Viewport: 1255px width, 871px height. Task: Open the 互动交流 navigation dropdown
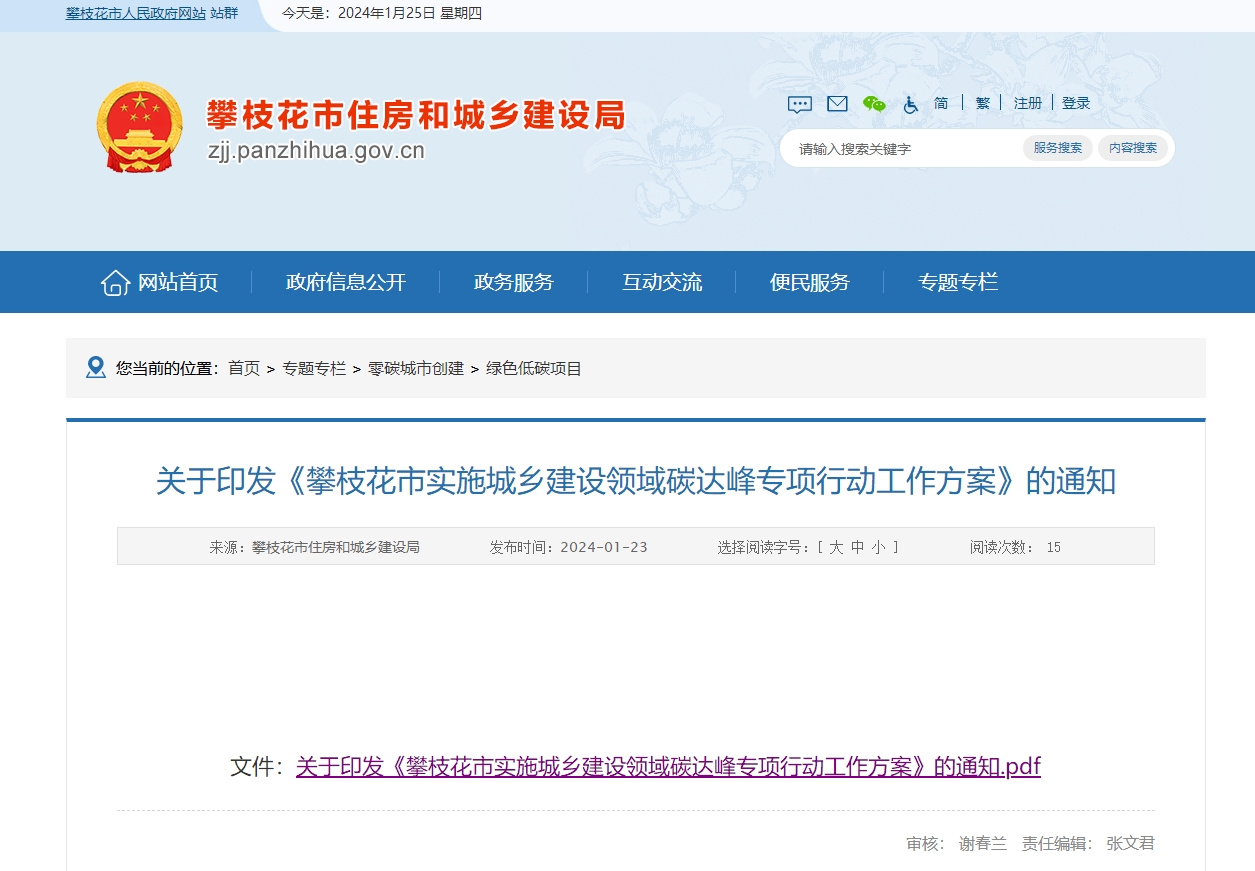(661, 282)
